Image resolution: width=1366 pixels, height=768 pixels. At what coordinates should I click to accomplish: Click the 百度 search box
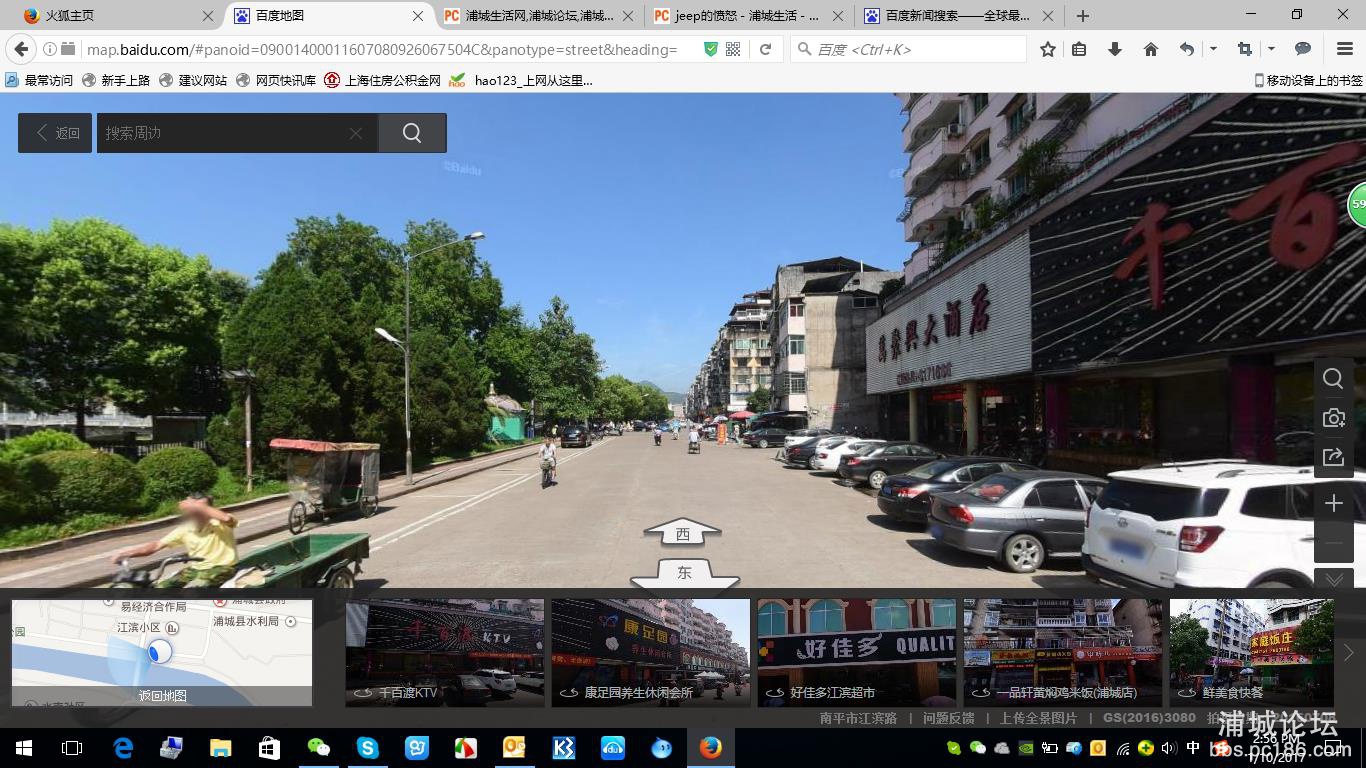pos(908,49)
